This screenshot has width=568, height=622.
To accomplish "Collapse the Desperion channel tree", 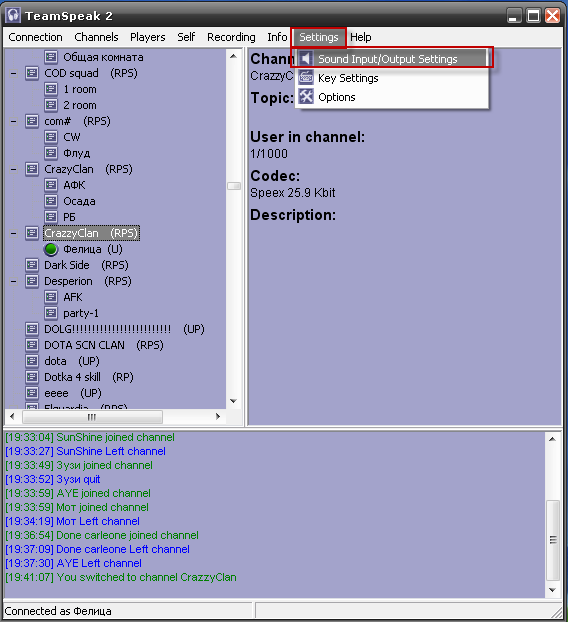I will [14, 281].
